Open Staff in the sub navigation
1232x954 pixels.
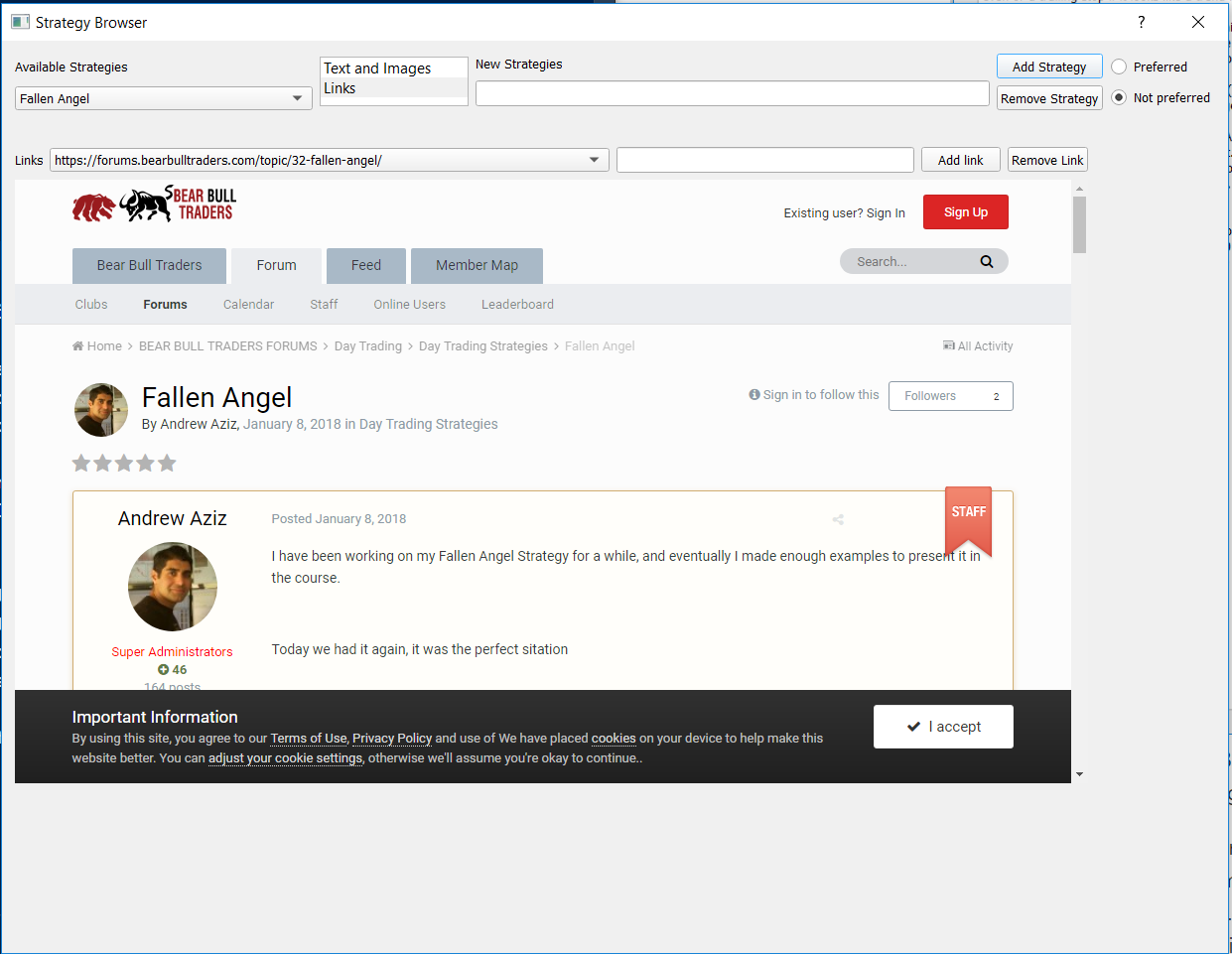point(324,305)
